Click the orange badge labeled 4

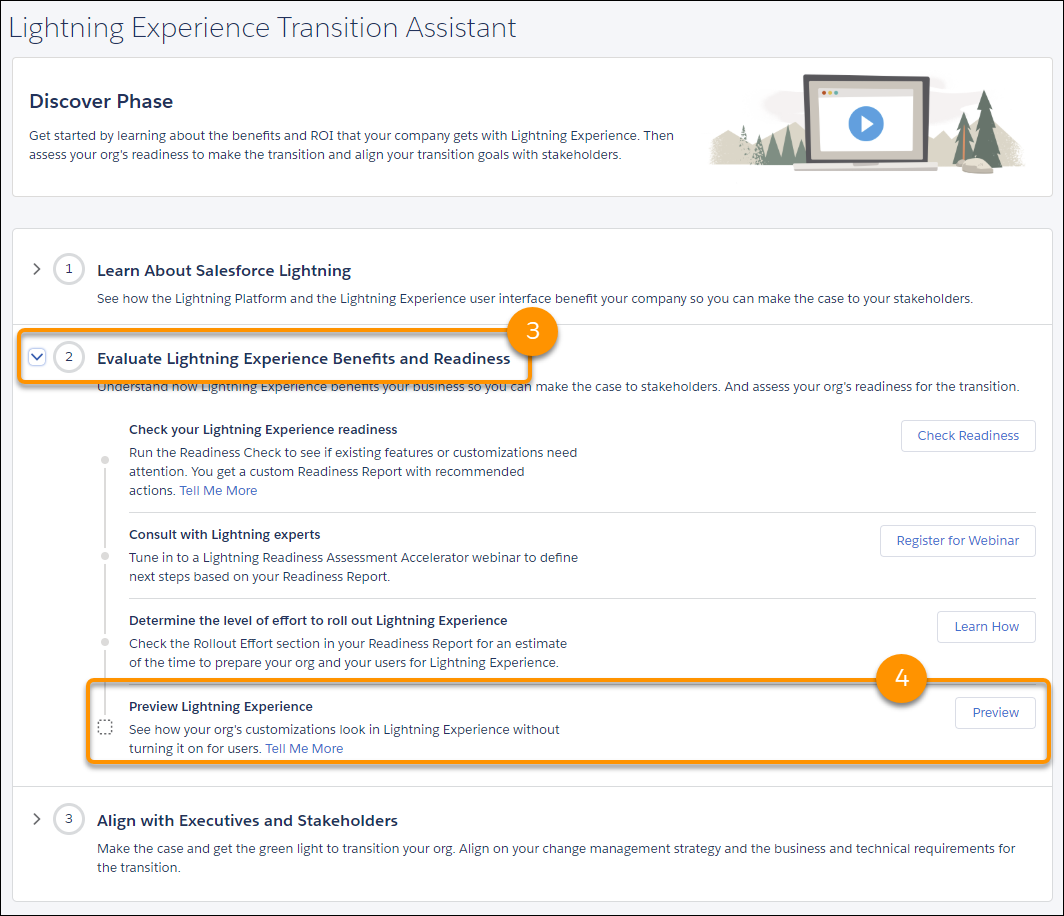click(902, 678)
